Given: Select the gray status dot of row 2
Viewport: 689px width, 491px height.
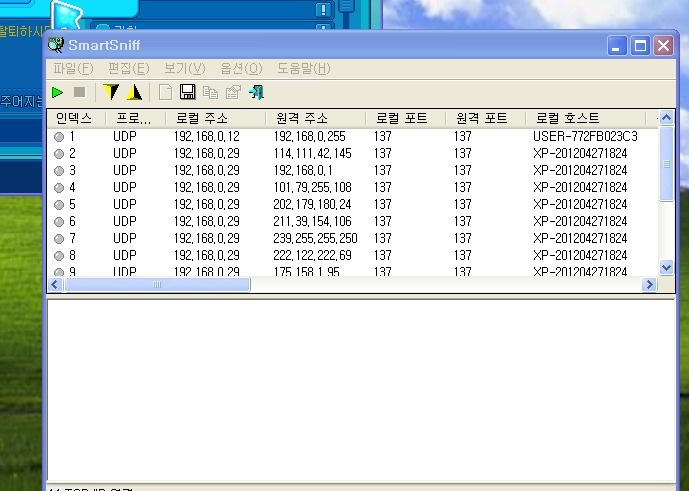Looking at the screenshot, I should click(59, 154).
